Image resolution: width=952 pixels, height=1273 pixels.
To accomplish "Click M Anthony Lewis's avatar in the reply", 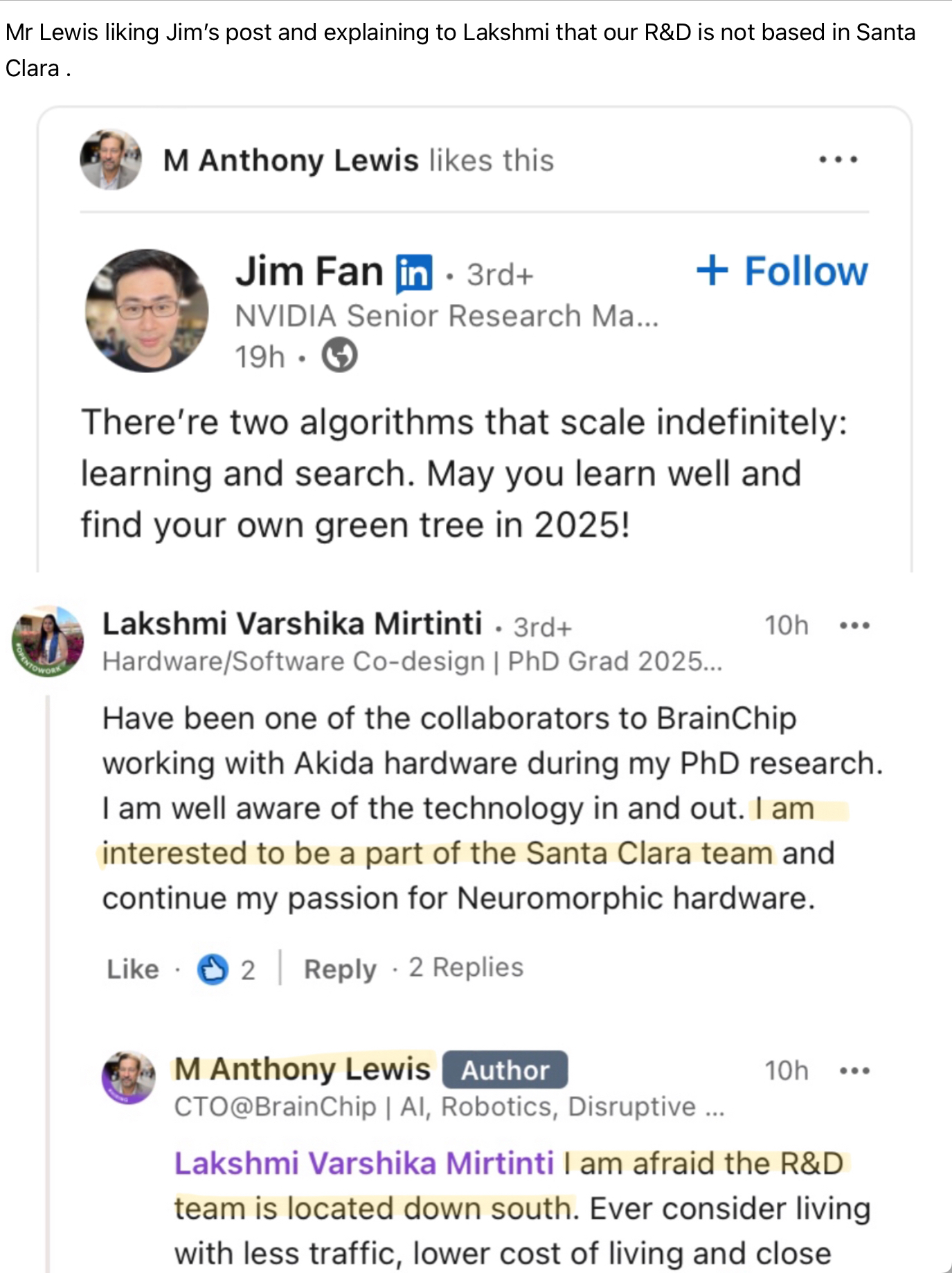I will (129, 1077).
